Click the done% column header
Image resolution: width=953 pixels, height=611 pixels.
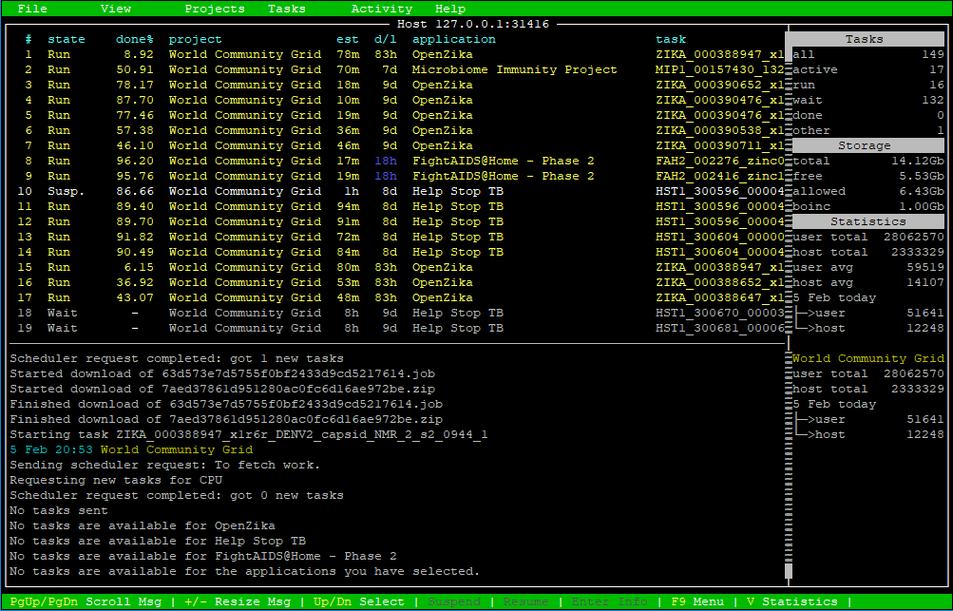(x=134, y=39)
